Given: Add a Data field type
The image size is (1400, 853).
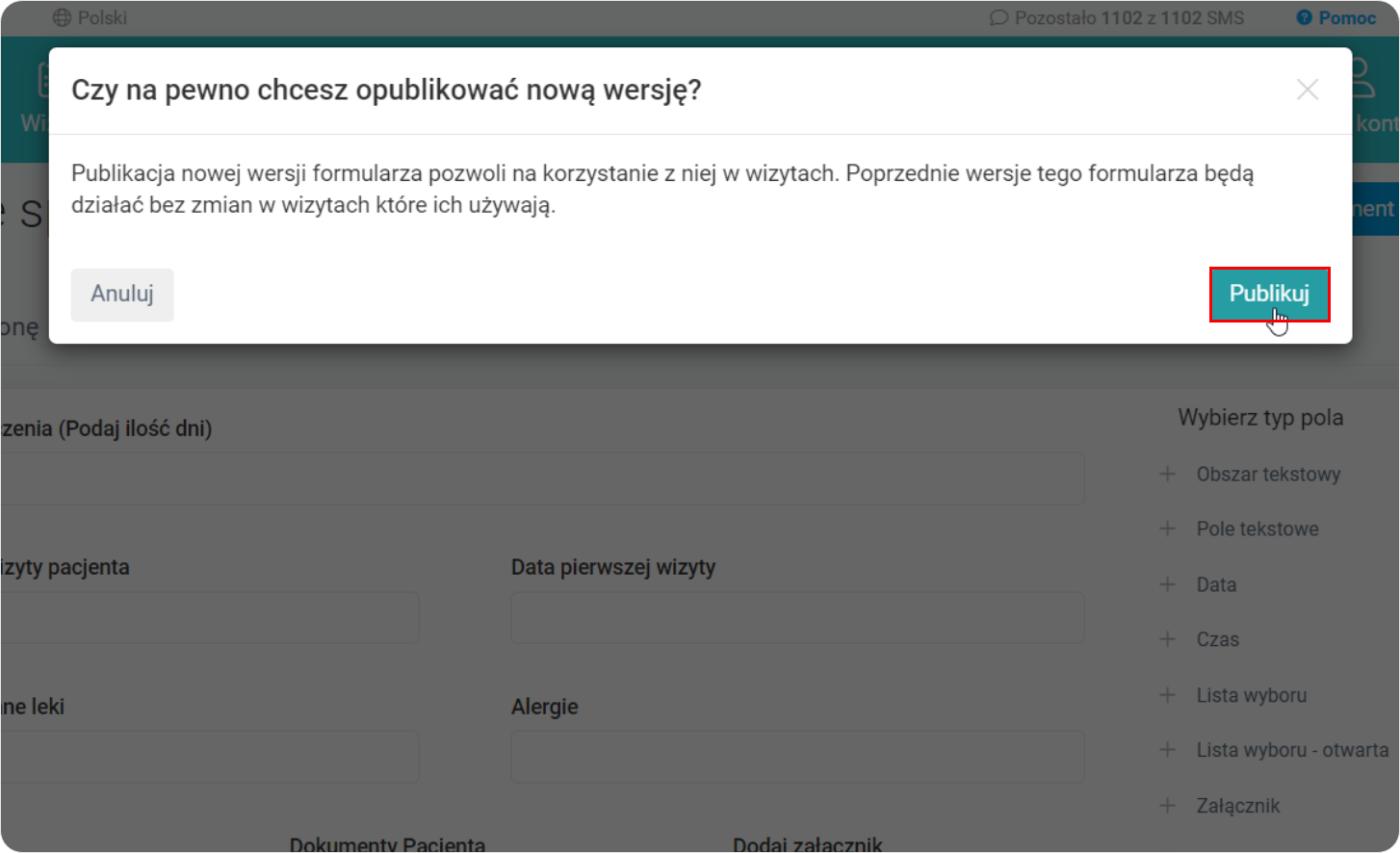Looking at the screenshot, I should (x=1216, y=584).
